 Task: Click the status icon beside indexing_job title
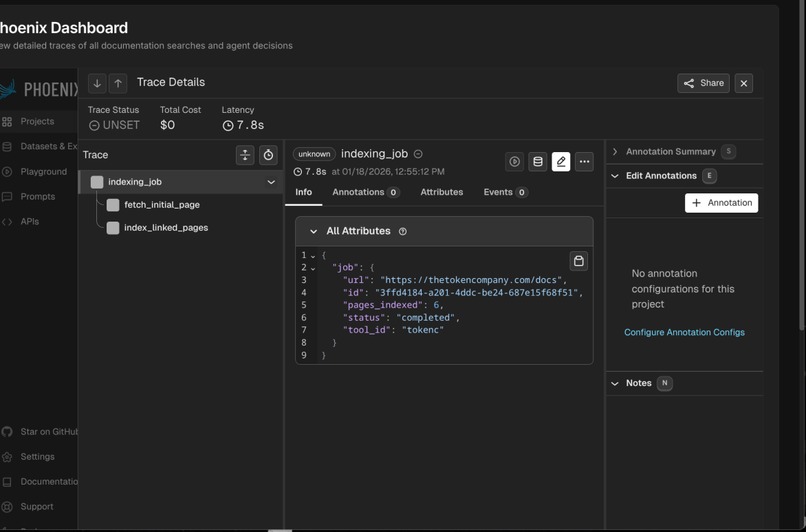point(418,154)
